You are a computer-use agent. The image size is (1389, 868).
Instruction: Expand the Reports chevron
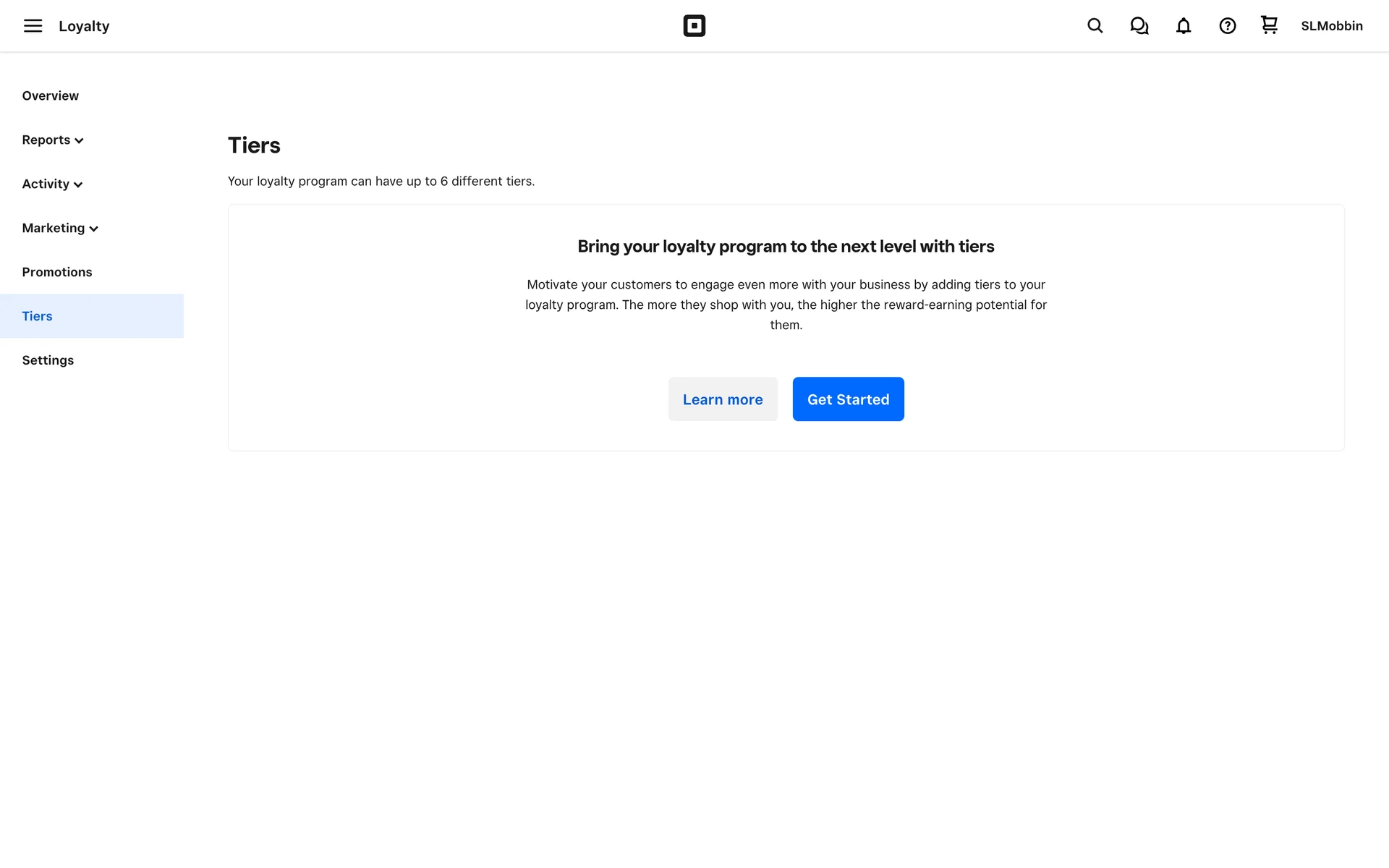[80, 141]
